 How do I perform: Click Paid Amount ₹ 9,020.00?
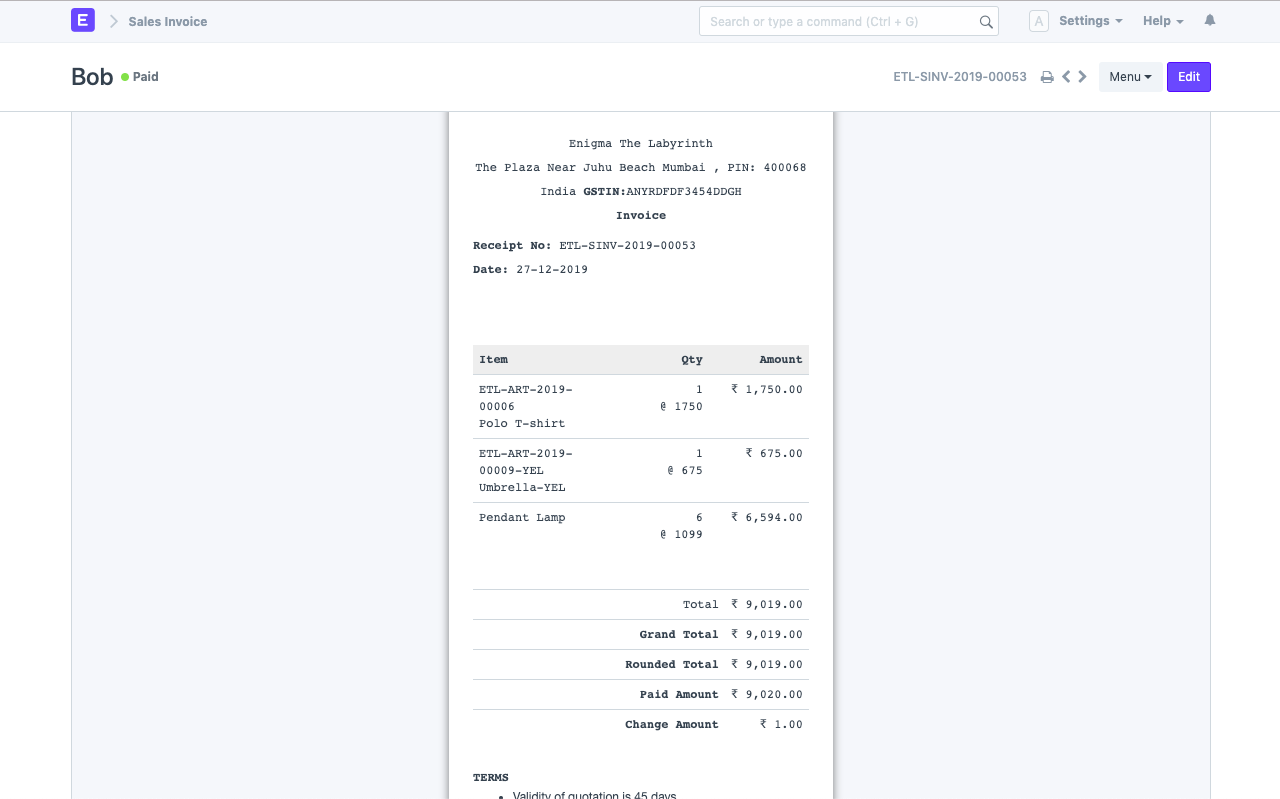(767, 695)
